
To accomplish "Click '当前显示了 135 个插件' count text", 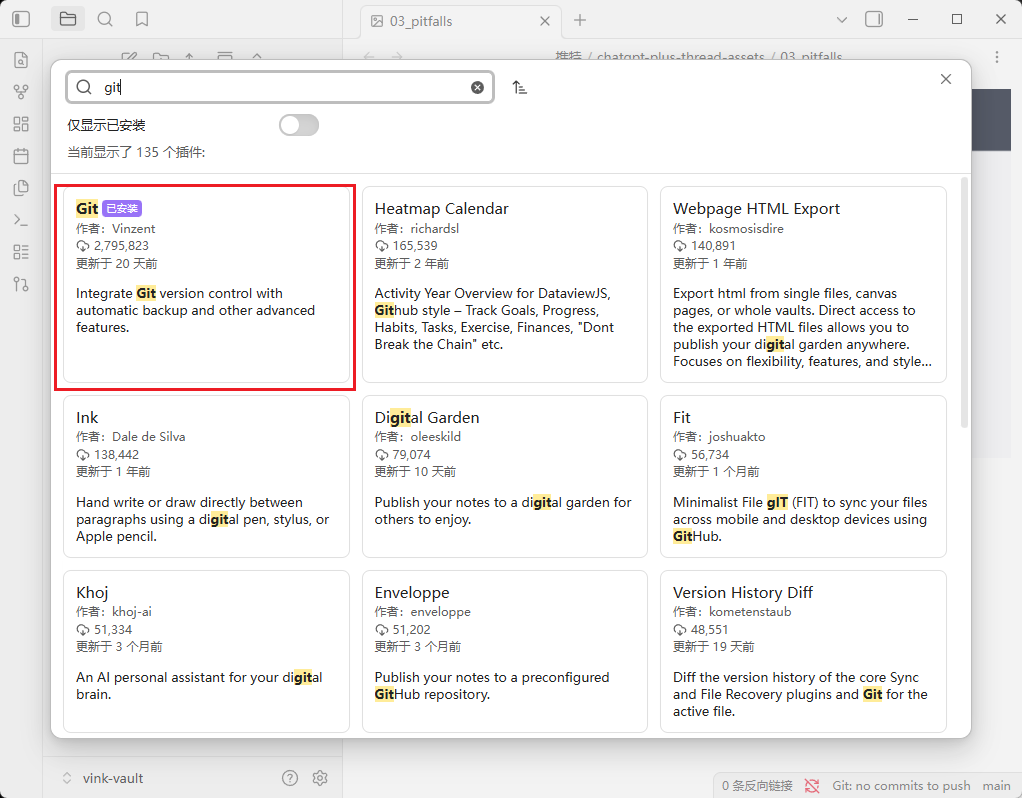I will coord(136,152).
